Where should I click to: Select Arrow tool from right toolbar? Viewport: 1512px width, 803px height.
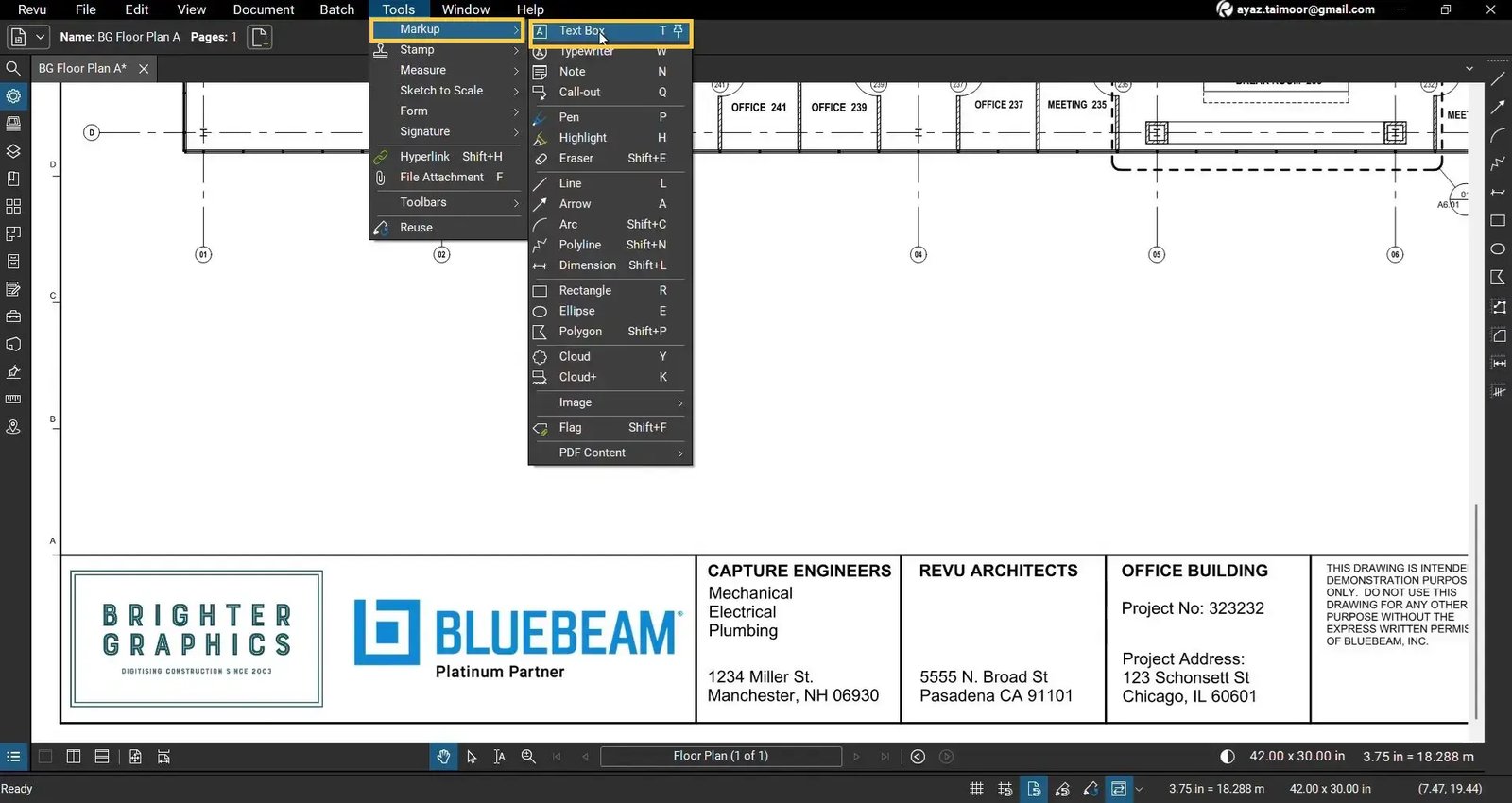click(x=1498, y=107)
